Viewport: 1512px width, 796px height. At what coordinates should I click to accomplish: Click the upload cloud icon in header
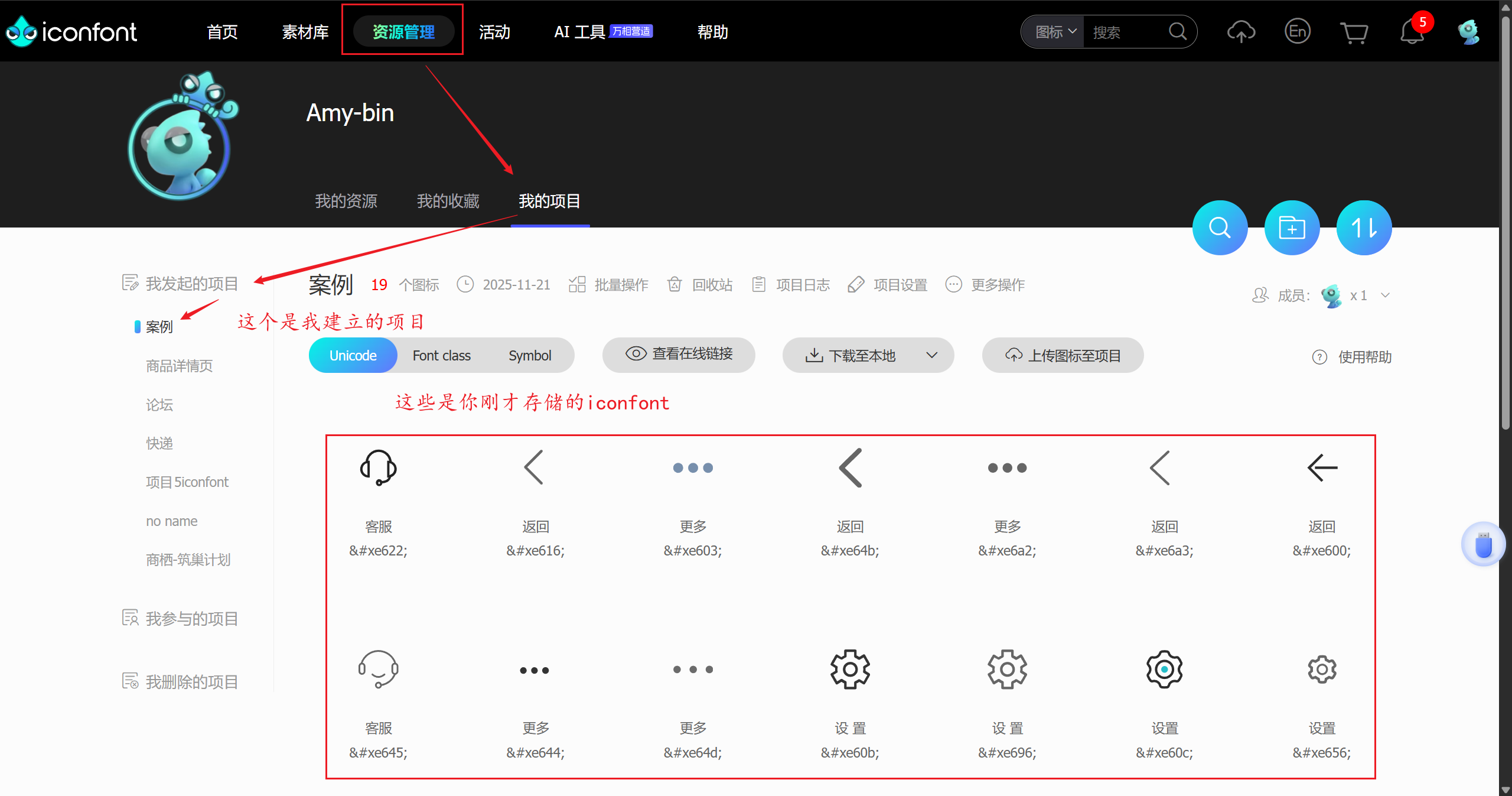point(1241,31)
